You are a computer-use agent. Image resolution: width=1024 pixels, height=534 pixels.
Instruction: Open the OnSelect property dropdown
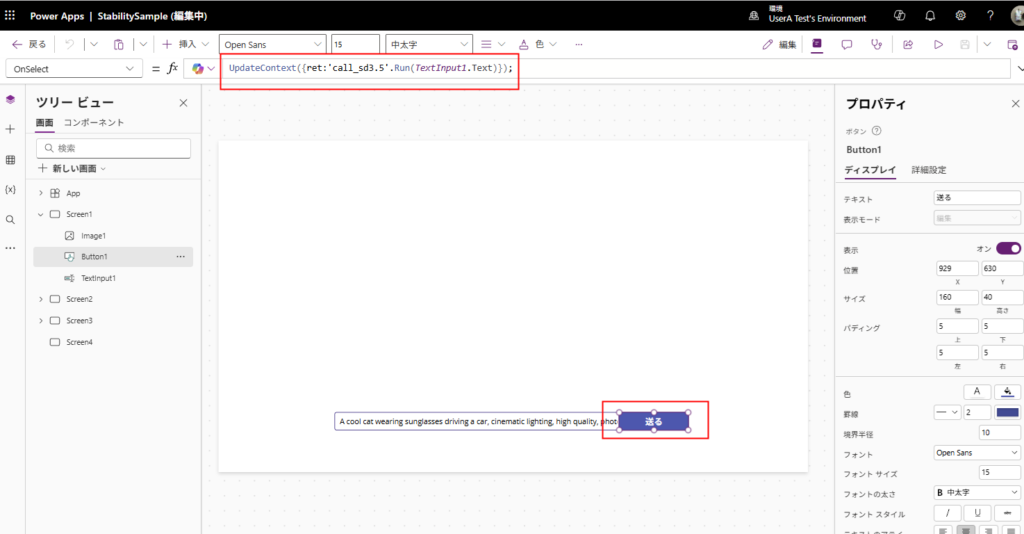point(75,68)
